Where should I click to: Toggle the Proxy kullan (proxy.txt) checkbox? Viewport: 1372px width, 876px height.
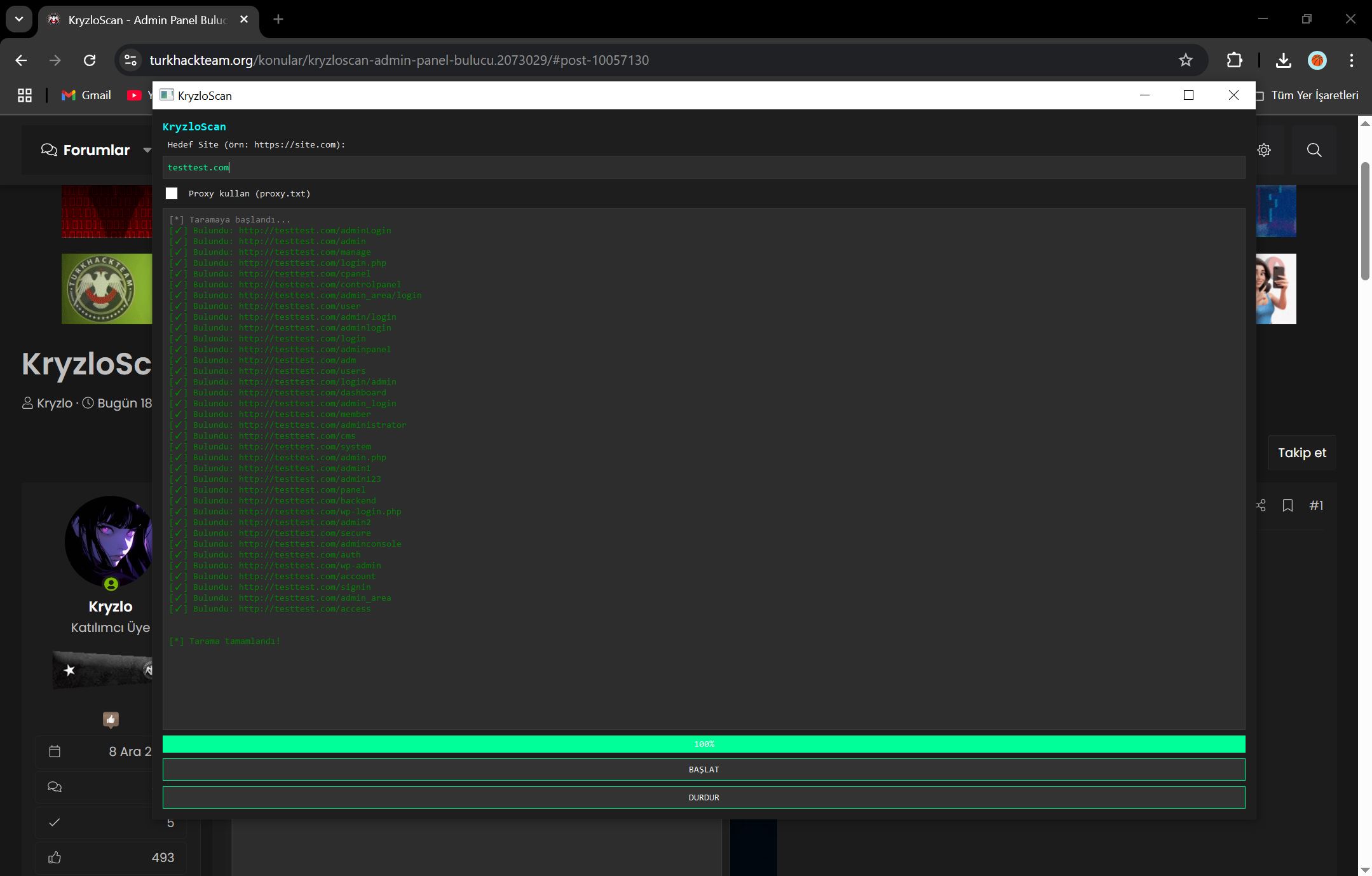(x=172, y=193)
